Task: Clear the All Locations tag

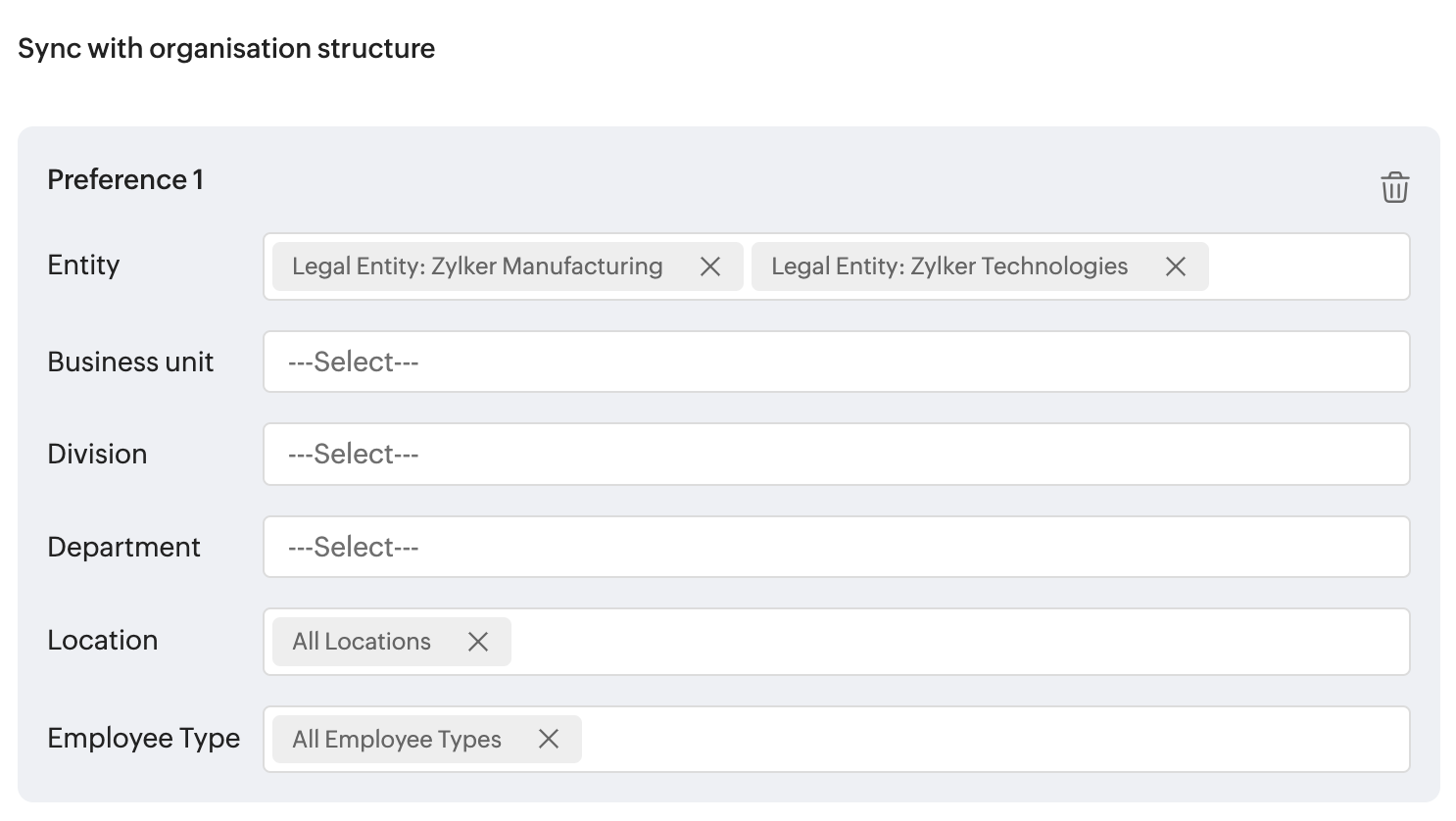Action: pyautogui.click(x=478, y=642)
